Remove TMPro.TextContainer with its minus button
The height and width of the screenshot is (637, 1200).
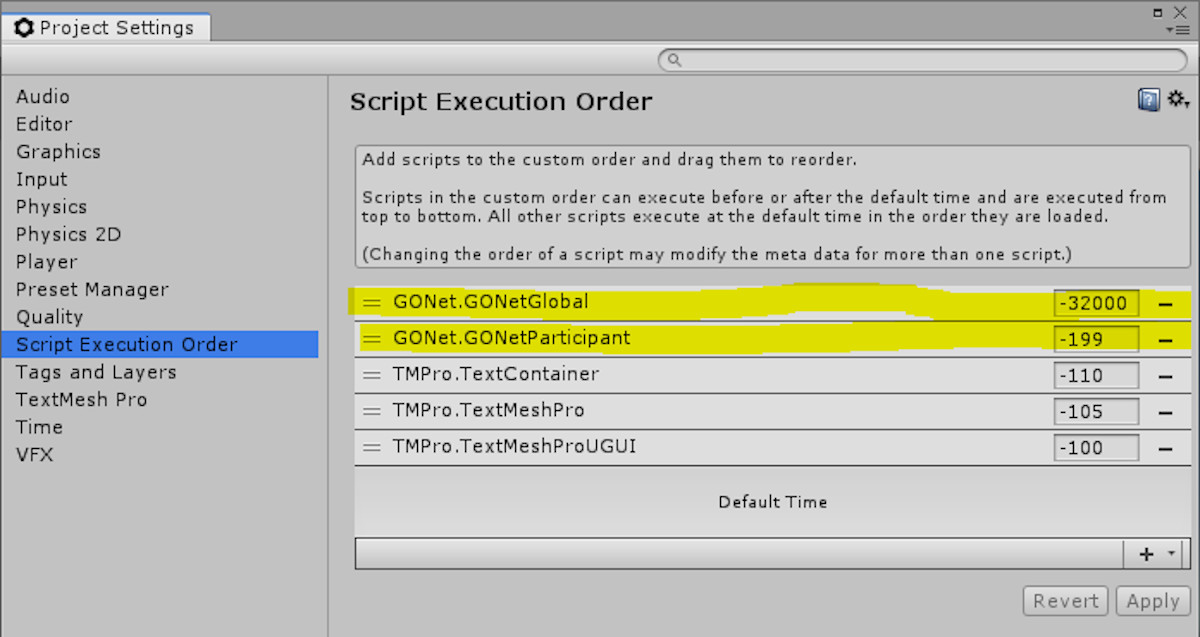coord(1166,376)
